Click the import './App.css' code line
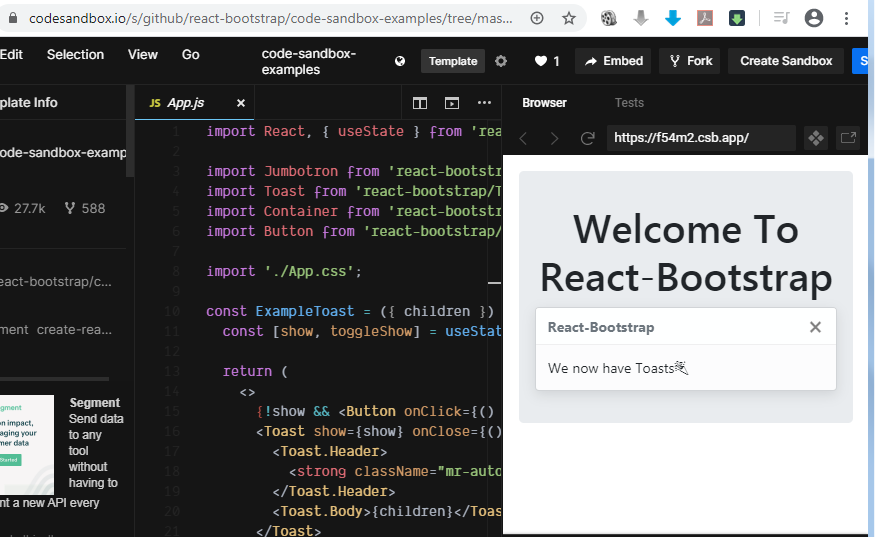875x537 pixels. (x=284, y=271)
